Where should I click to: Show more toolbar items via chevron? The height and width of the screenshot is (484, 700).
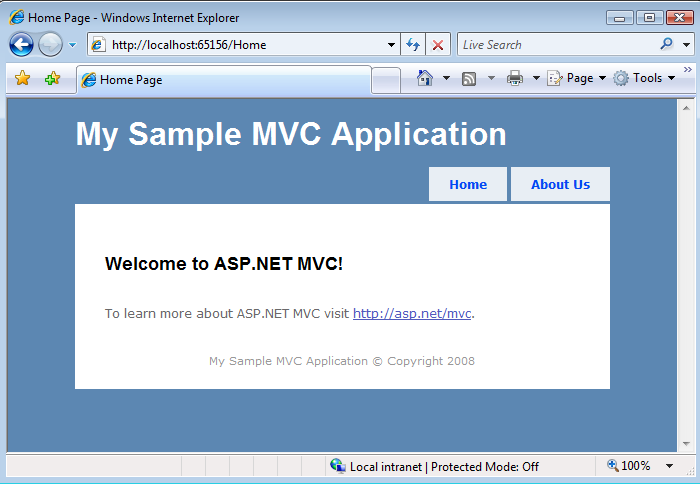pyautogui.click(x=688, y=69)
